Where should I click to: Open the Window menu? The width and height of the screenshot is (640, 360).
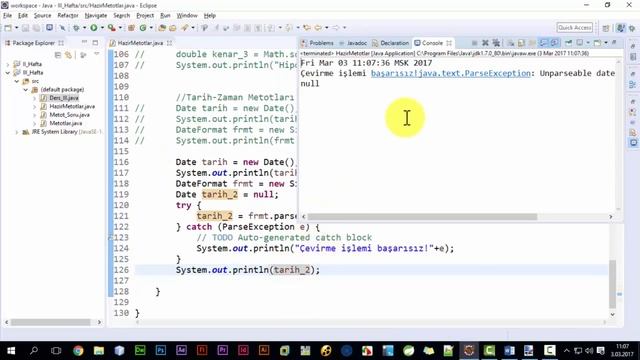click(x=187, y=16)
